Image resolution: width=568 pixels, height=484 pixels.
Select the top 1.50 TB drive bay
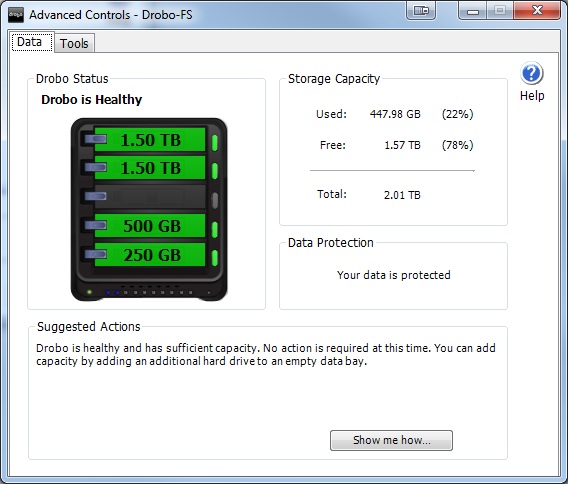pos(150,139)
